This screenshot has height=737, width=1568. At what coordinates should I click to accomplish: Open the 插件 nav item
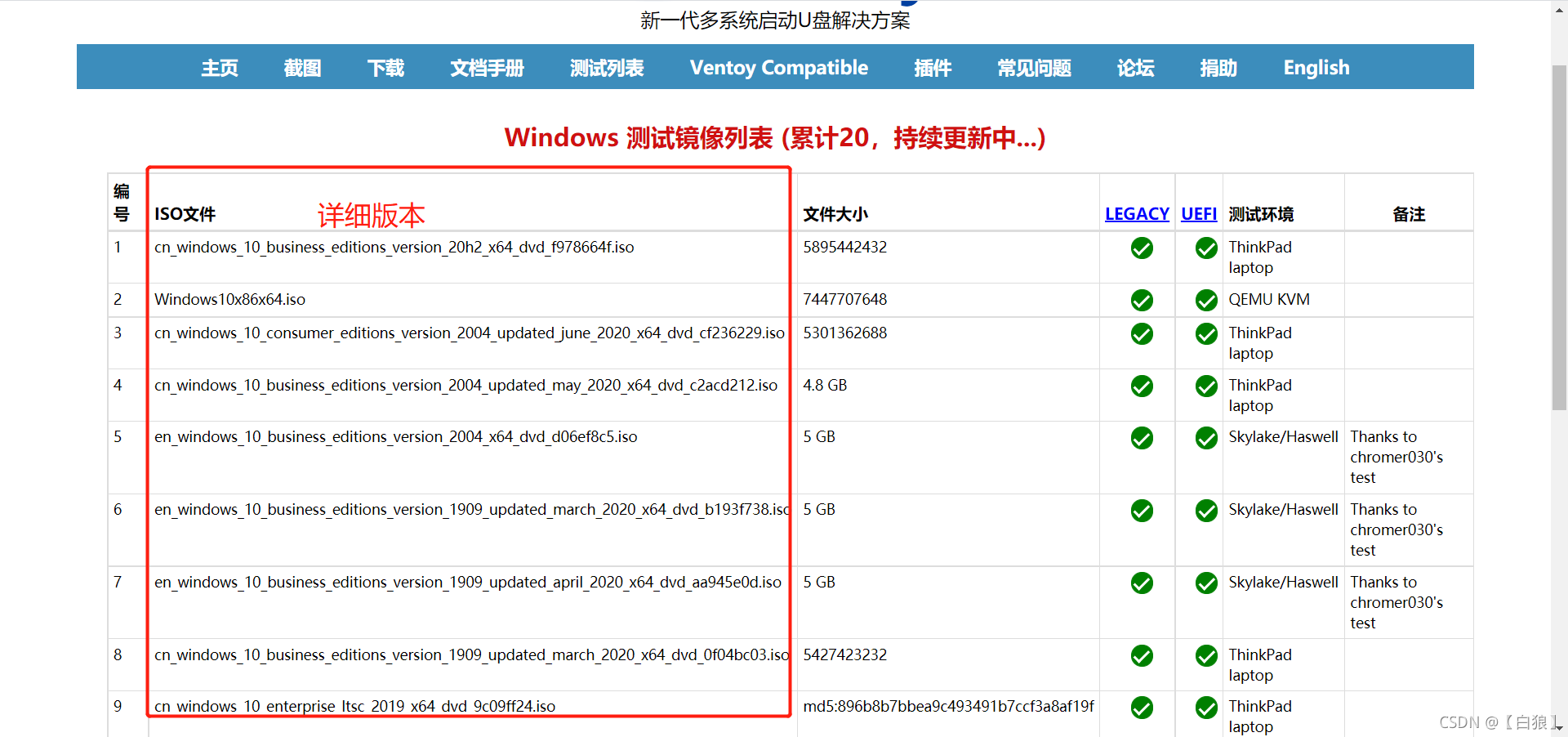[933, 68]
